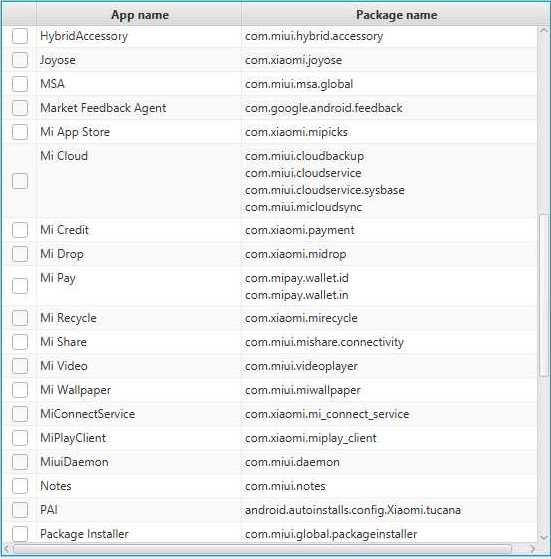Click package android.autoinstalls.config.Xiaomi.tucana

coord(353,510)
